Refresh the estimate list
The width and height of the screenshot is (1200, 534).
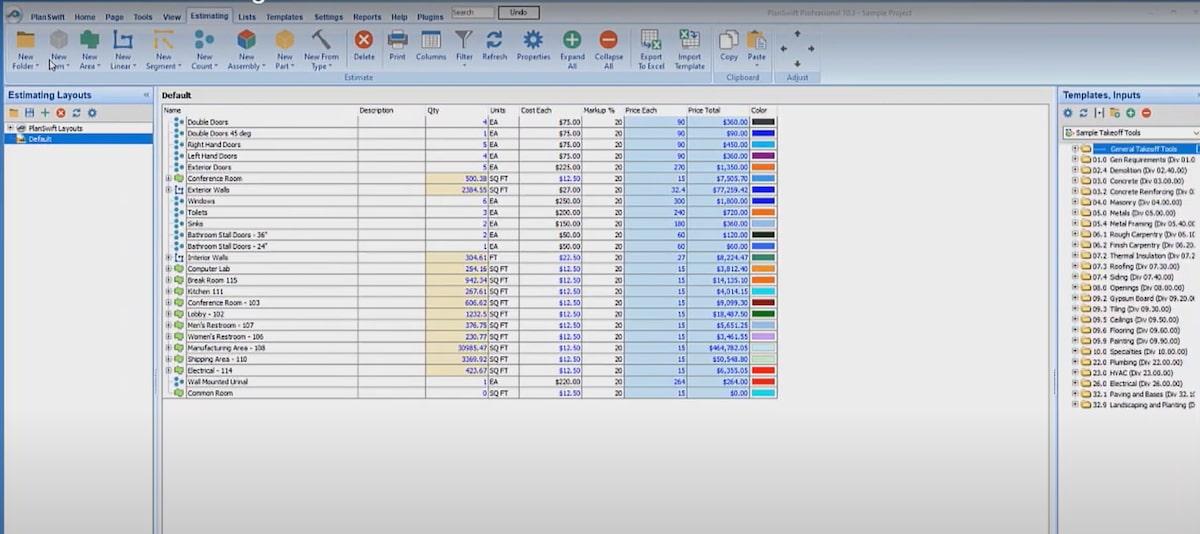pyautogui.click(x=494, y=40)
